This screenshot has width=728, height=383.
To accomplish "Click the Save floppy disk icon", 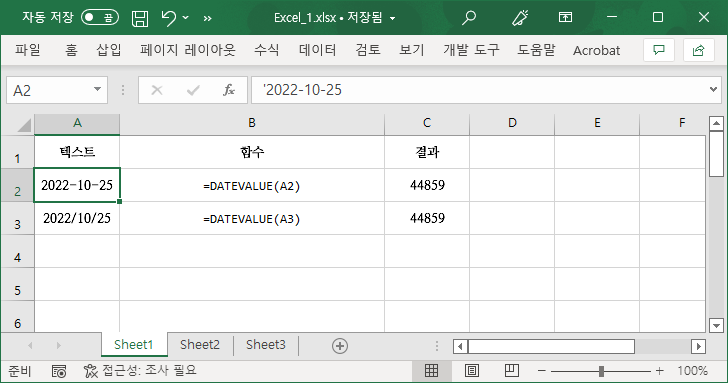I will click(140, 18).
